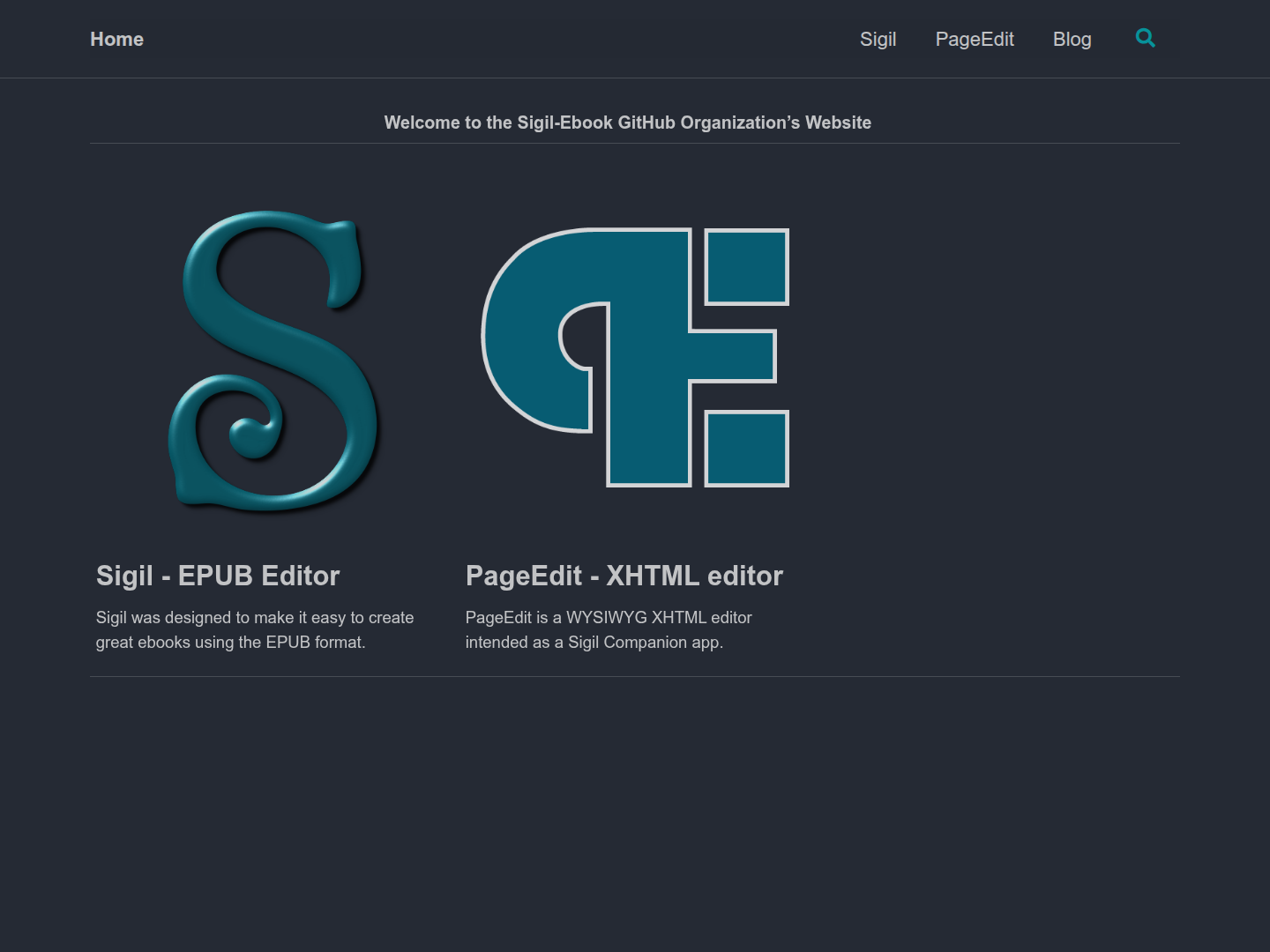Open the PageEdit - XHTML editor heading link
This screenshot has height=952, width=1270.
pyautogui.click(x=624, y=576)
